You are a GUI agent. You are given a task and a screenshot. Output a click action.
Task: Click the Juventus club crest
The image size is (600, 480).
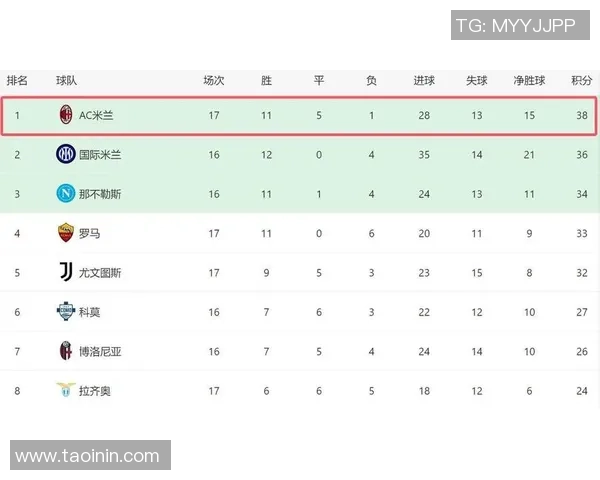coord(66,272)
